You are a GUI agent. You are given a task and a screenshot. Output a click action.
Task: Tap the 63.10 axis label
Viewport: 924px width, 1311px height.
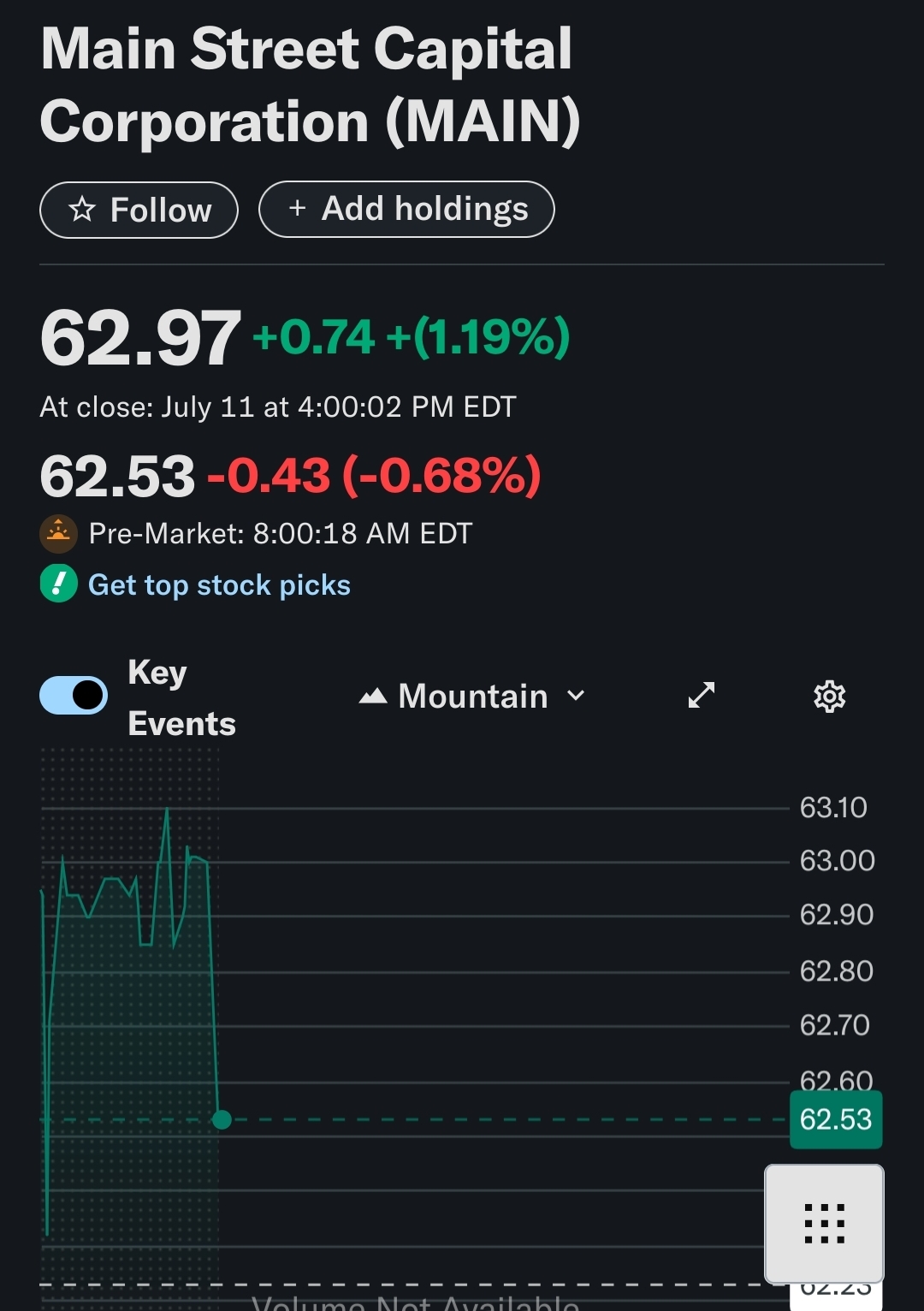click(x=834, y=808)
